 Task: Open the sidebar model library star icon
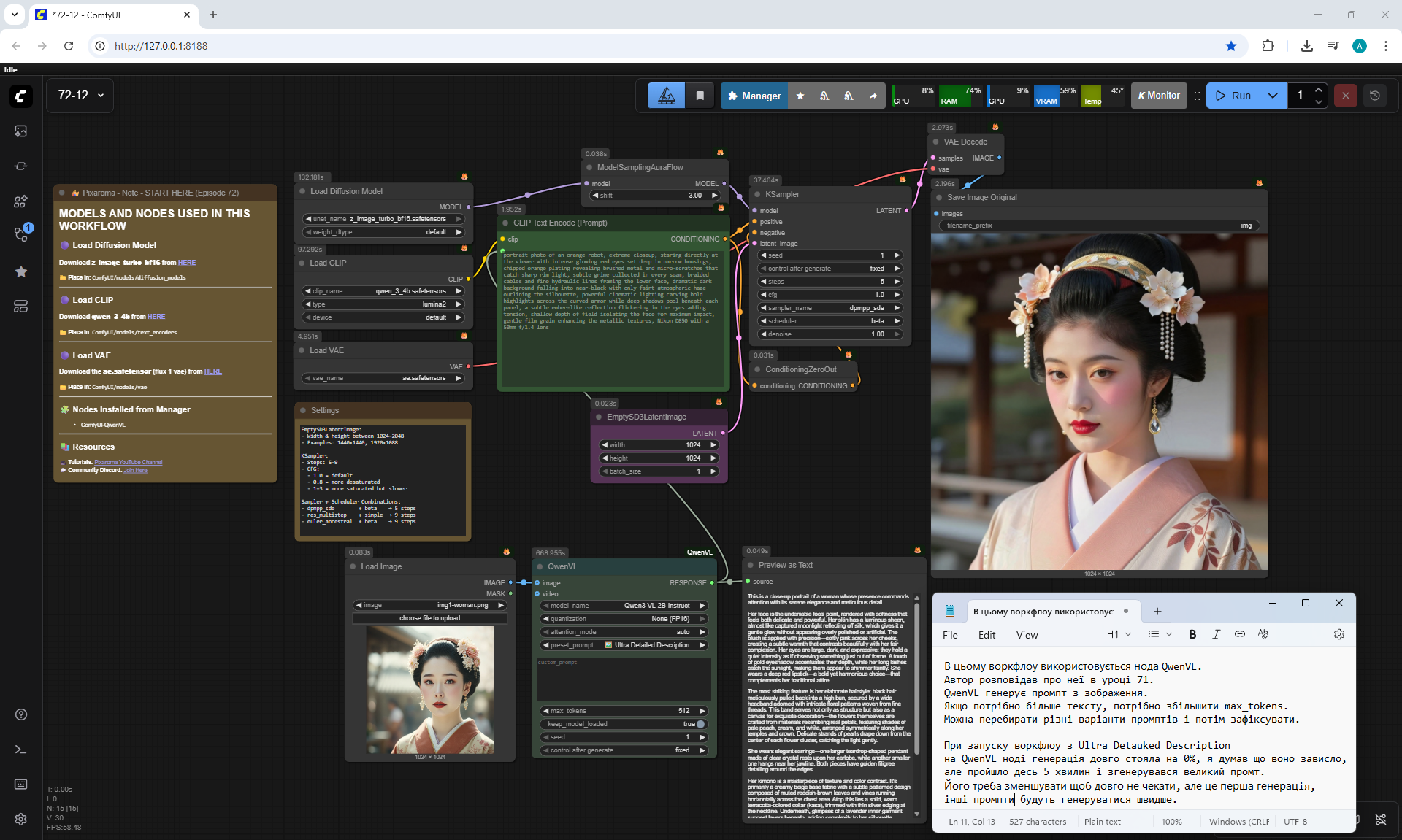[x=20, y=271]
